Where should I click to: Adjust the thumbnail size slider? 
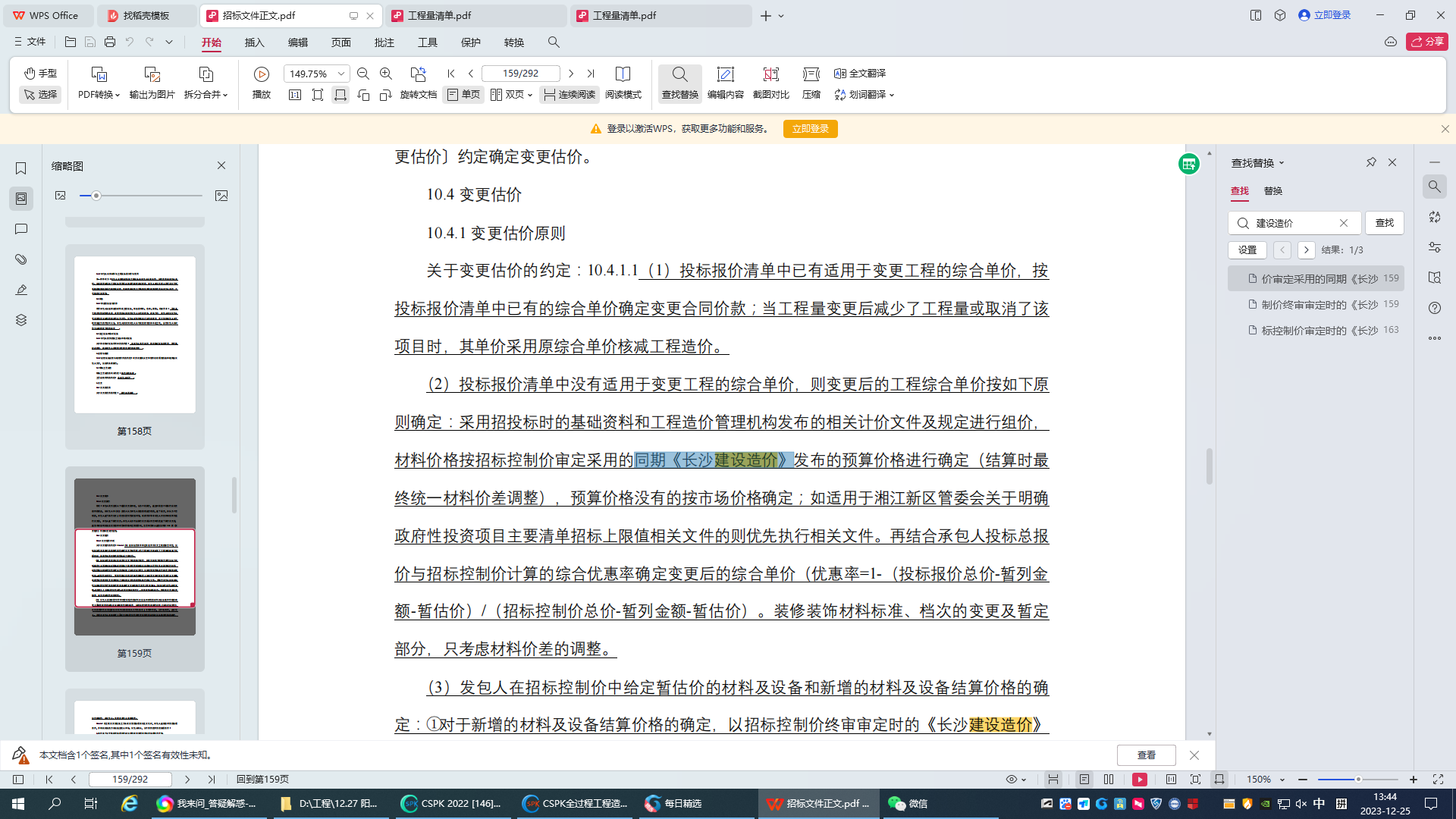point(96,196)
